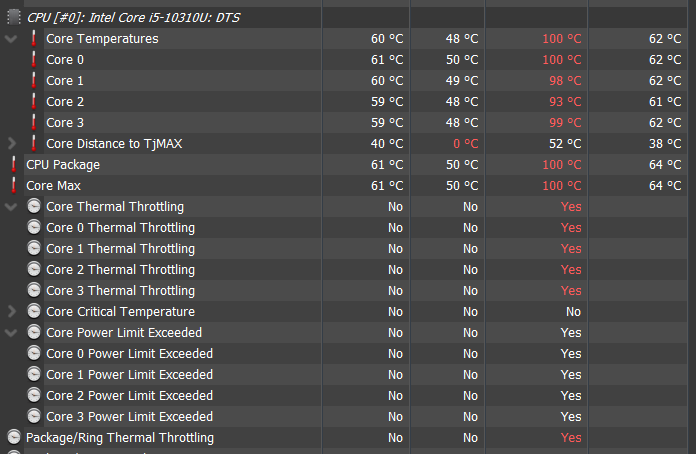The height and width of the screenshot is (454, 696).
Task: Select the Core 1 Power Limit Exceeded label
Action: click(x=130, y=375)
